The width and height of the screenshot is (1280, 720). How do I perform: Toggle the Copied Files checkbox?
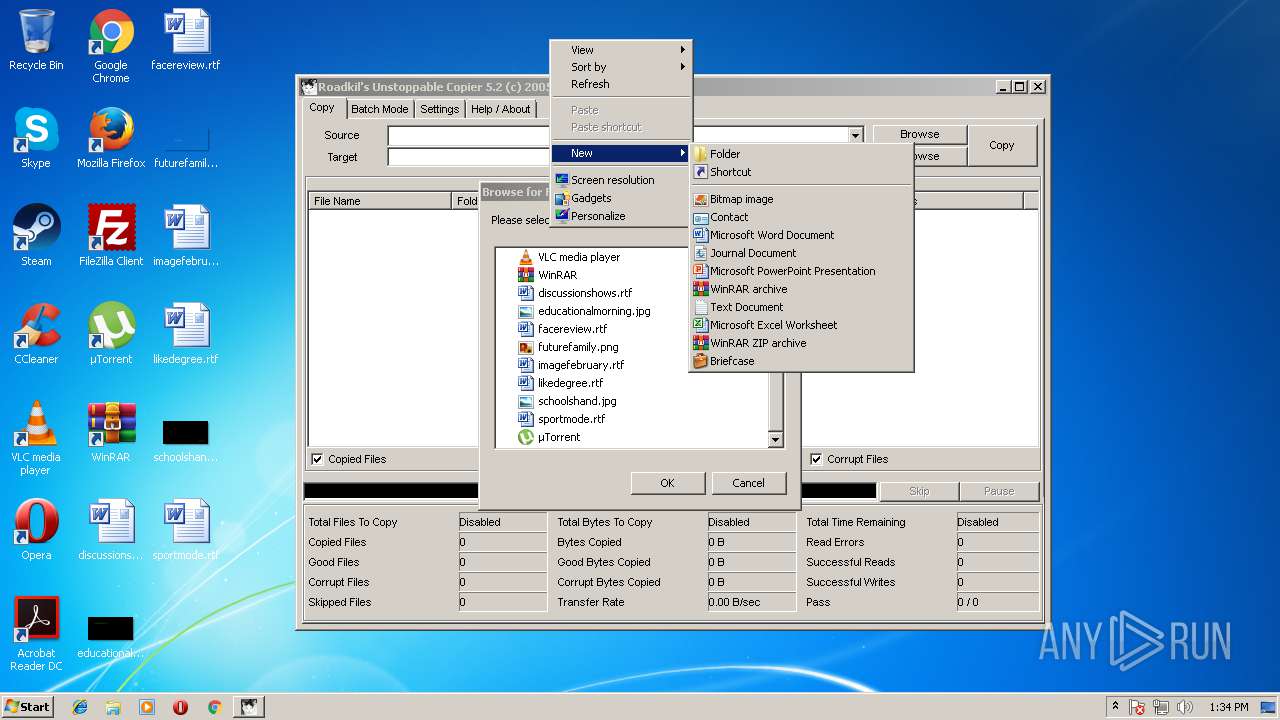click(x=317, y=459)
